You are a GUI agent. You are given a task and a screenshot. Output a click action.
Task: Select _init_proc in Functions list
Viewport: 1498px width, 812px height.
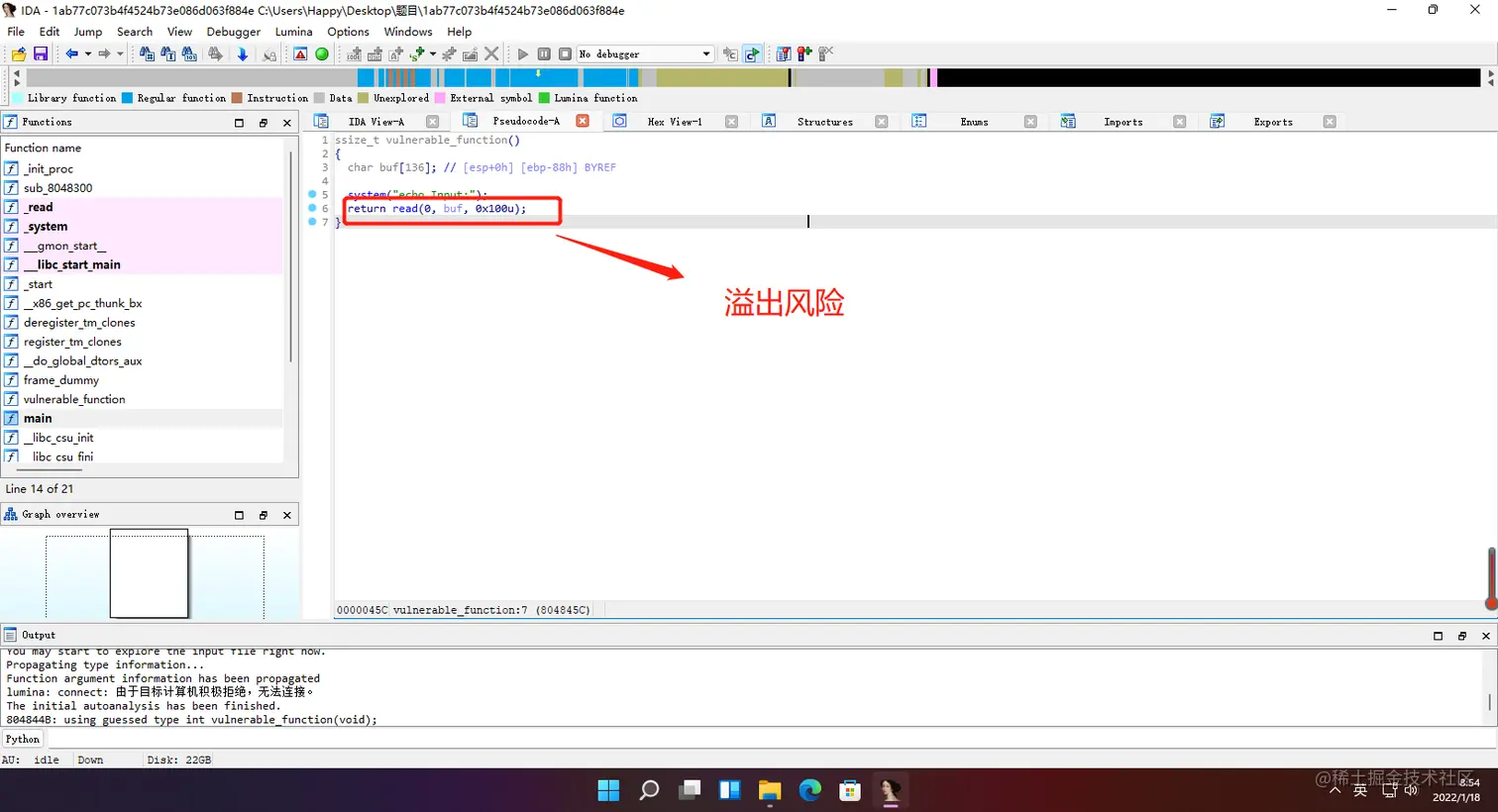(x=144, y=169)
